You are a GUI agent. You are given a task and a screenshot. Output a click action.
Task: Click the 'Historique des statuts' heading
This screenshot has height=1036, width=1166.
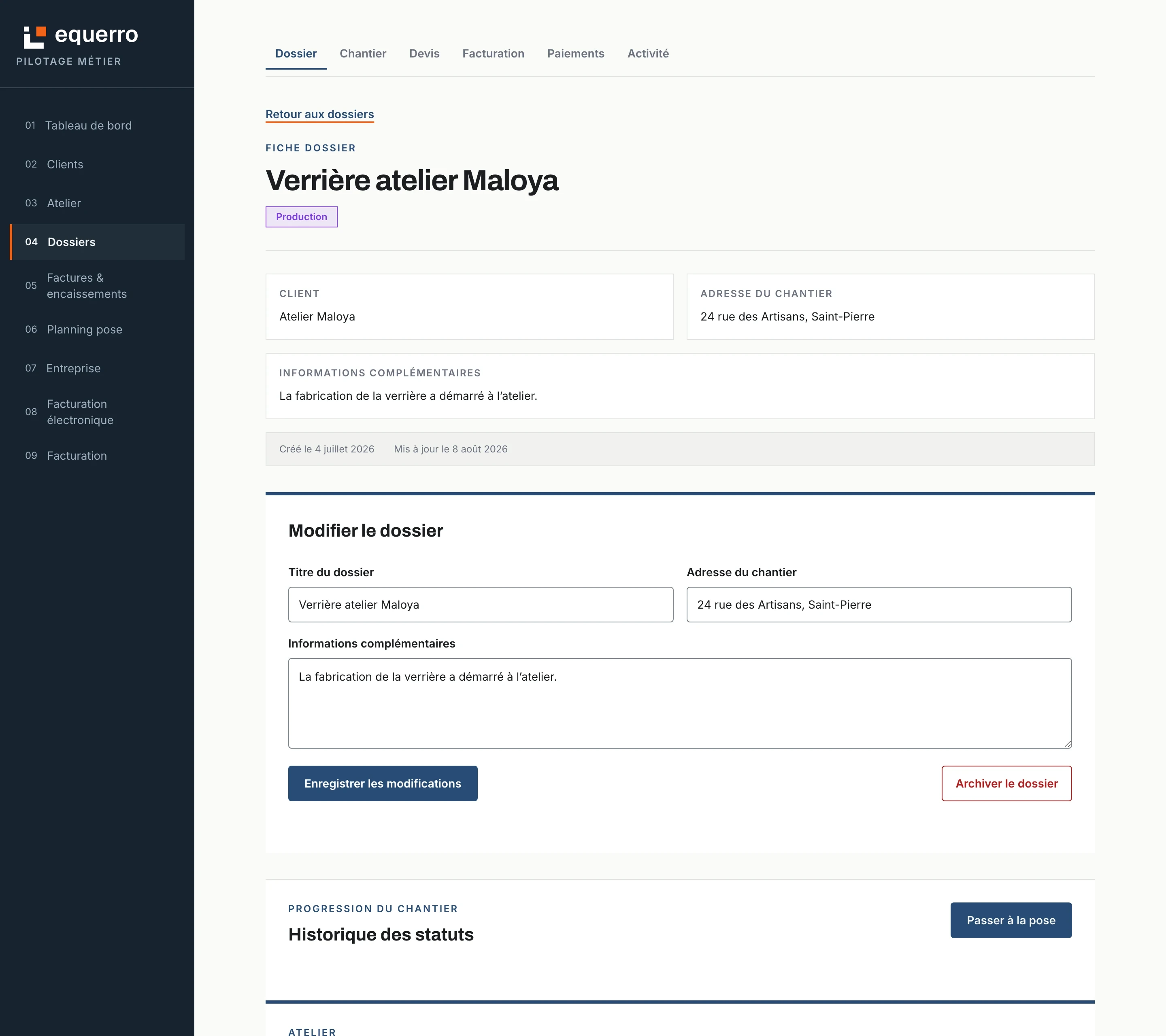click(381, 934)
